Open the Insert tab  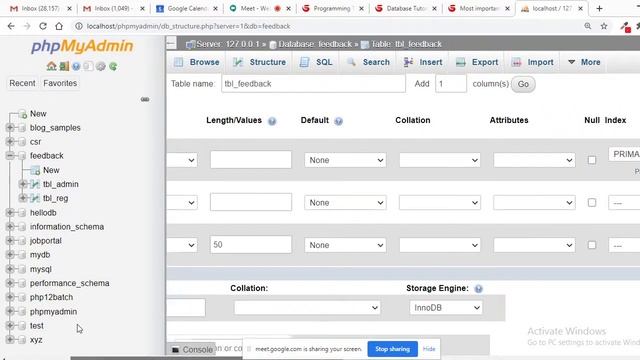423,62
